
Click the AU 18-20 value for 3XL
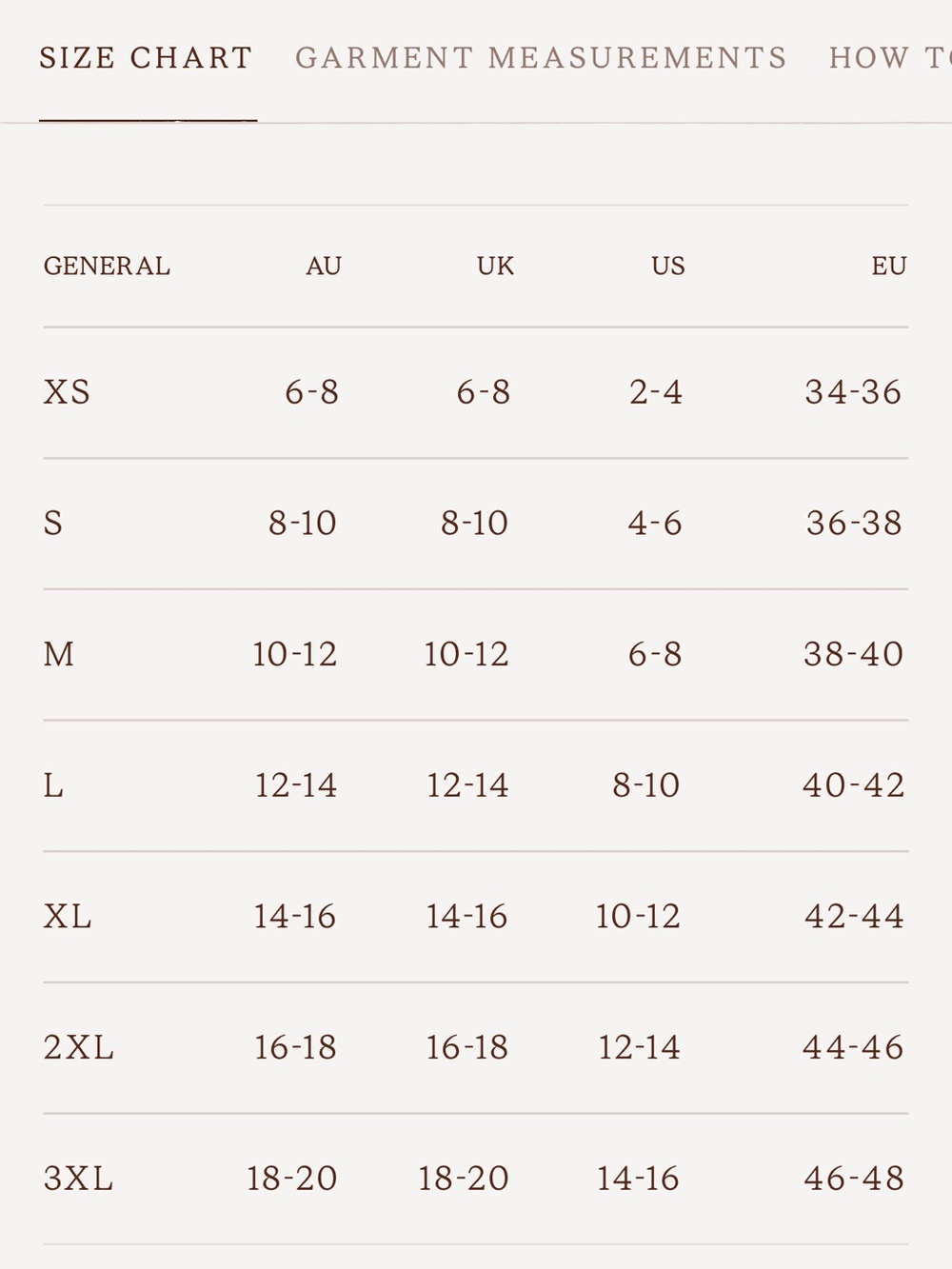point(292,1179)
